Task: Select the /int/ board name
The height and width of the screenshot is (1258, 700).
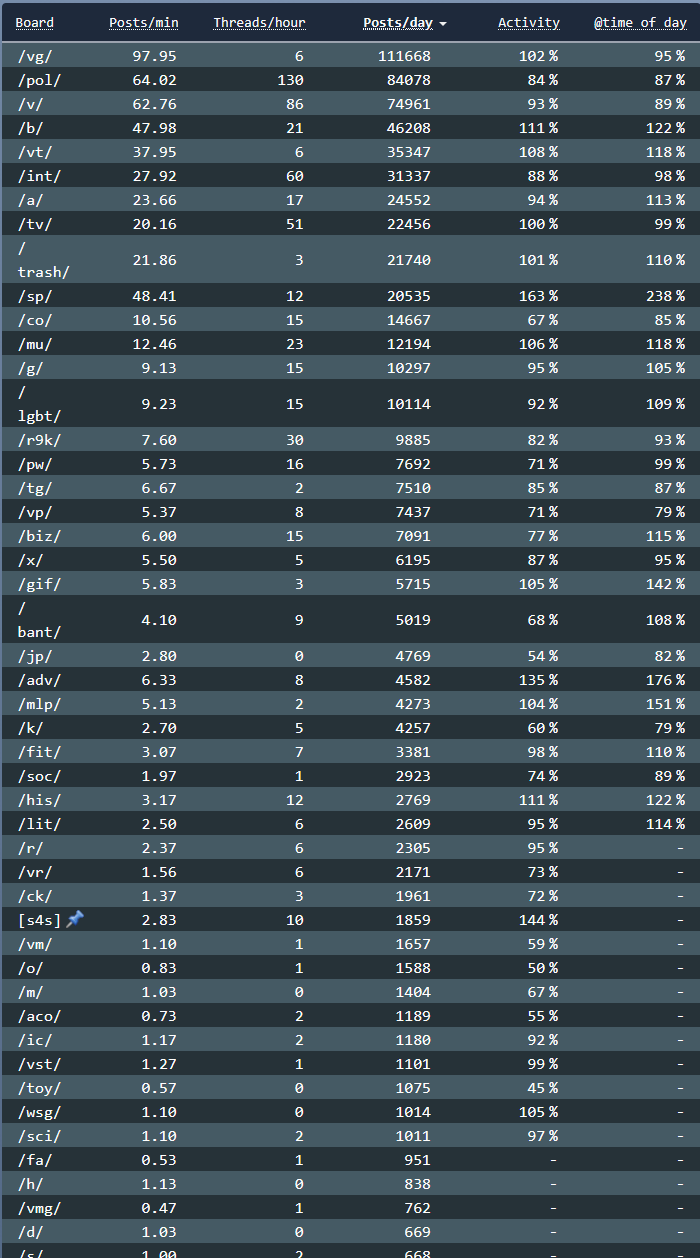Action: point(39,176)
